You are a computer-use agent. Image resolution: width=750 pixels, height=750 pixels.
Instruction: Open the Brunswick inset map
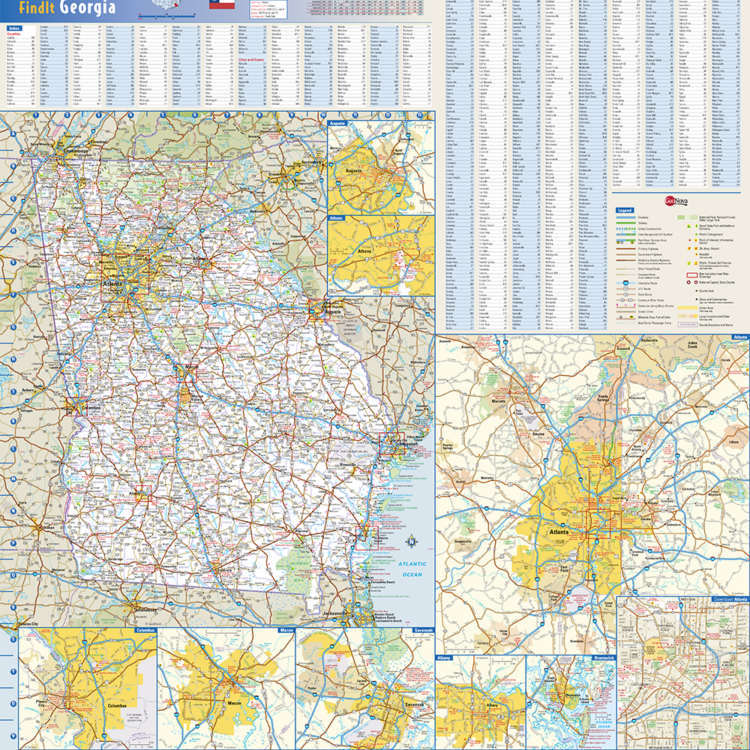point(570,700)
